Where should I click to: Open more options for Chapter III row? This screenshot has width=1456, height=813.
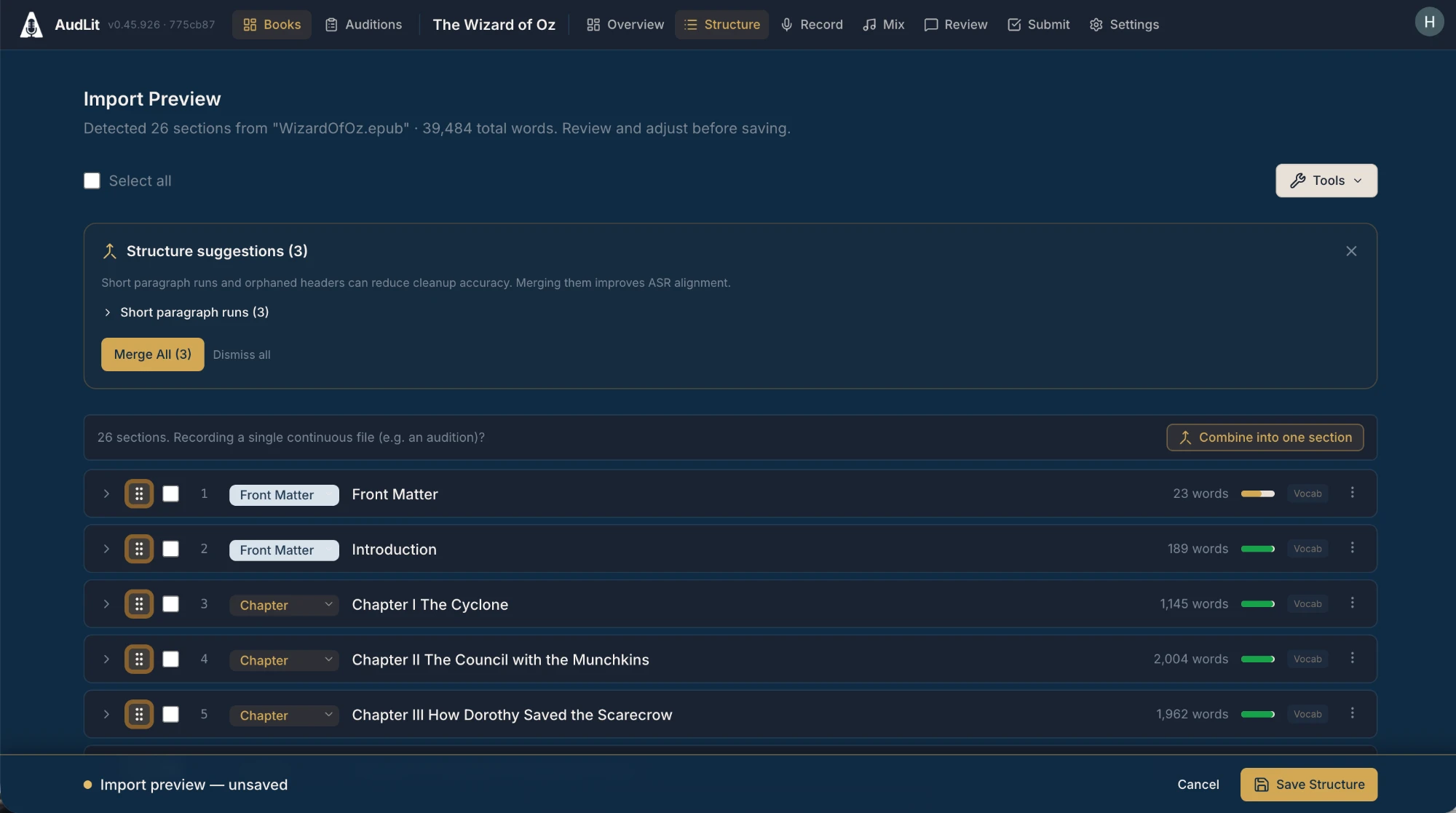1352,714
